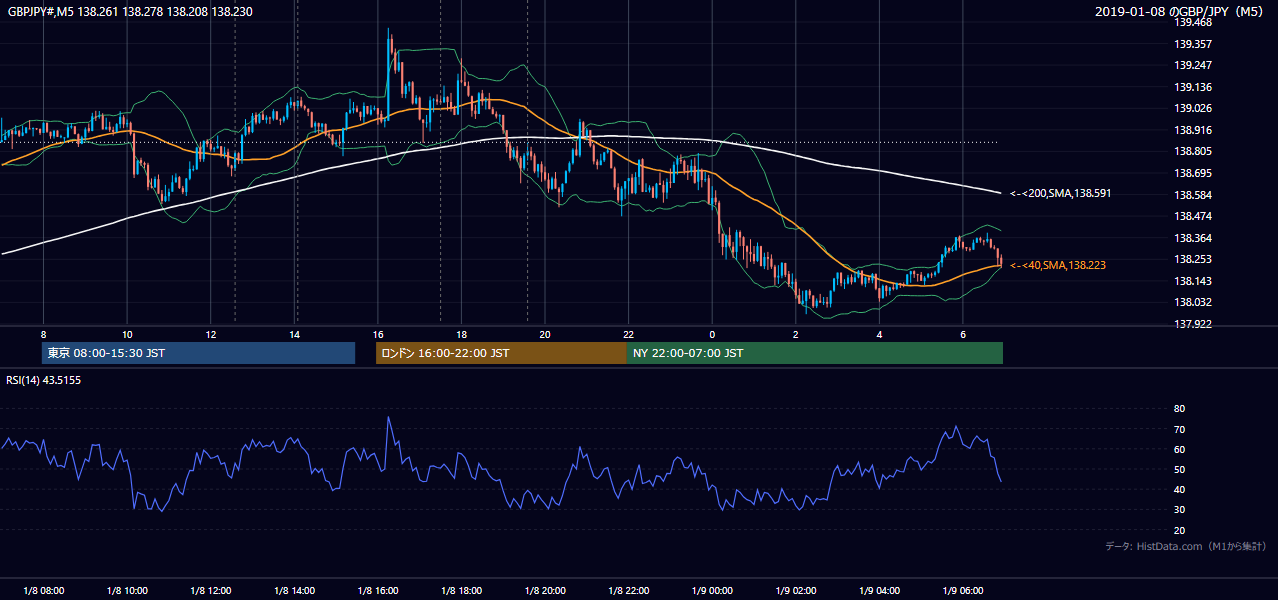Select the 200 SMA 138.591 label
1278x600 pixels.
[1061, 193]
